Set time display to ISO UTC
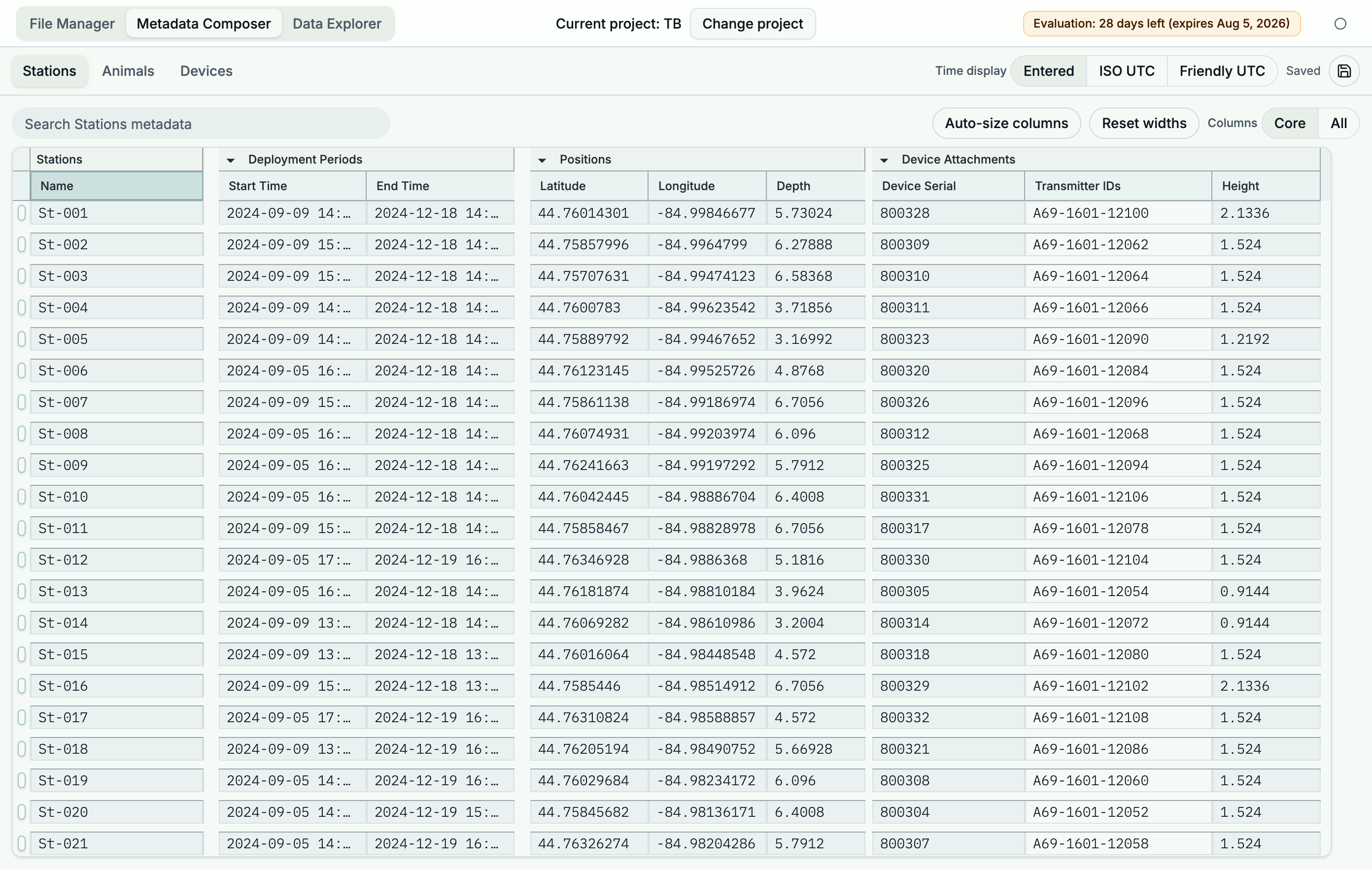Image resolution: width=1372 pixels, height=869 pixels. 1127,71
